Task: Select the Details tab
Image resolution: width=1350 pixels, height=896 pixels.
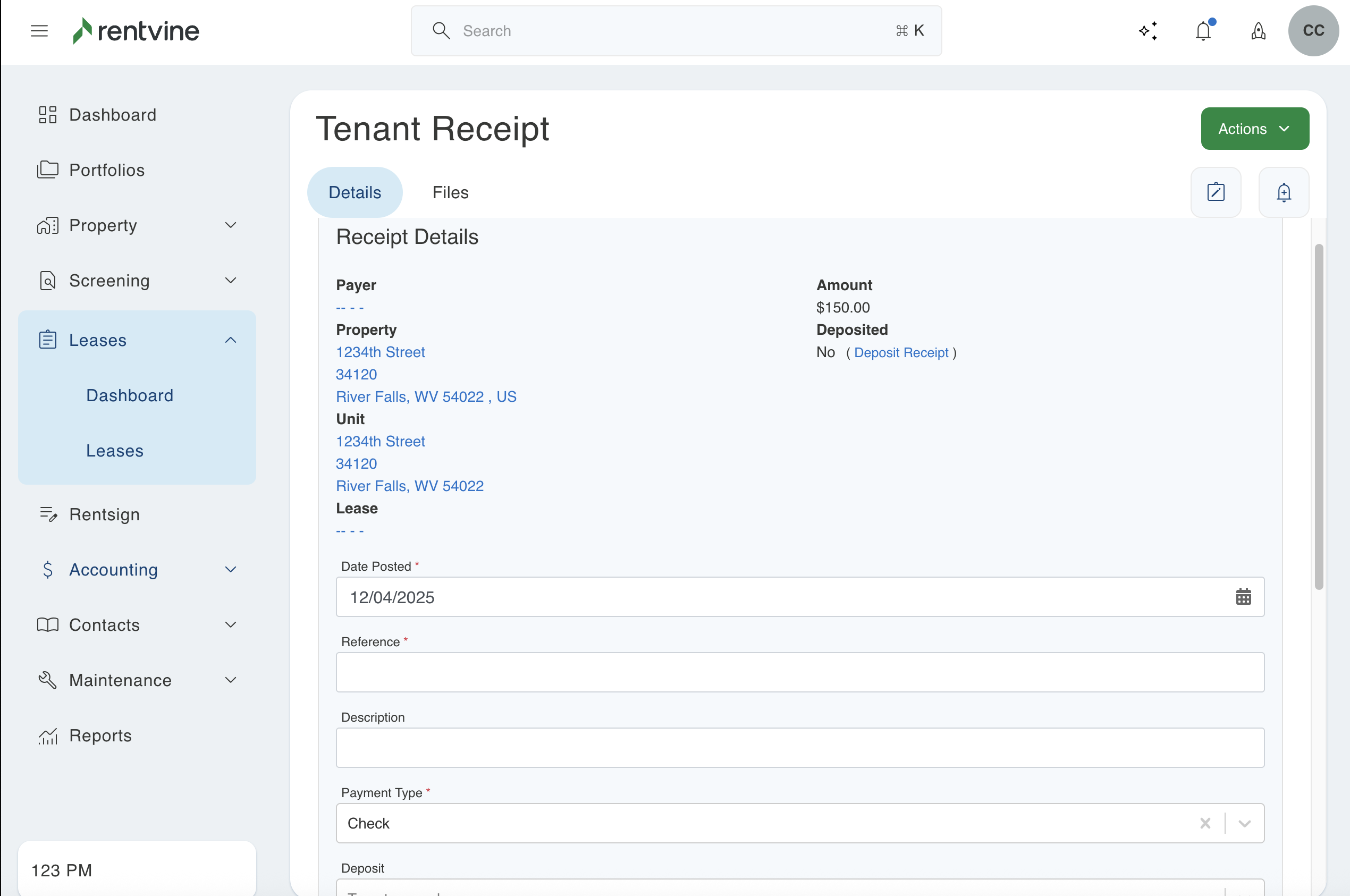Action: [355, 192]
